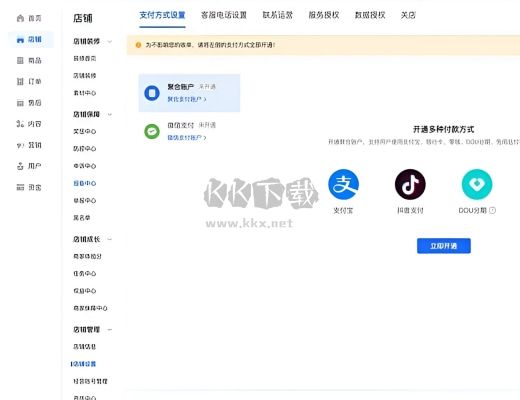Switch to the 客服电话设置 tab
The height and width of the screenshot is (400, 520).
(224, 15)
